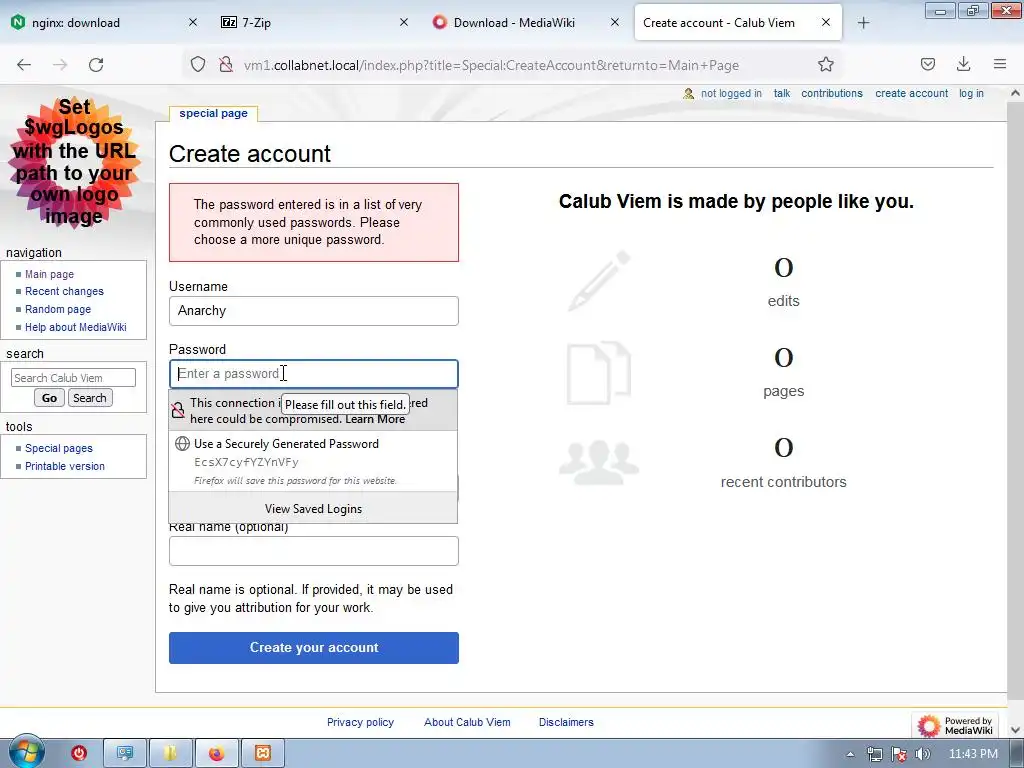The height and width of the screenshot is (768, 1024).
Task: Open the folder icon in the taskbar
Action: pyautogui.click(x=170, y=754)
